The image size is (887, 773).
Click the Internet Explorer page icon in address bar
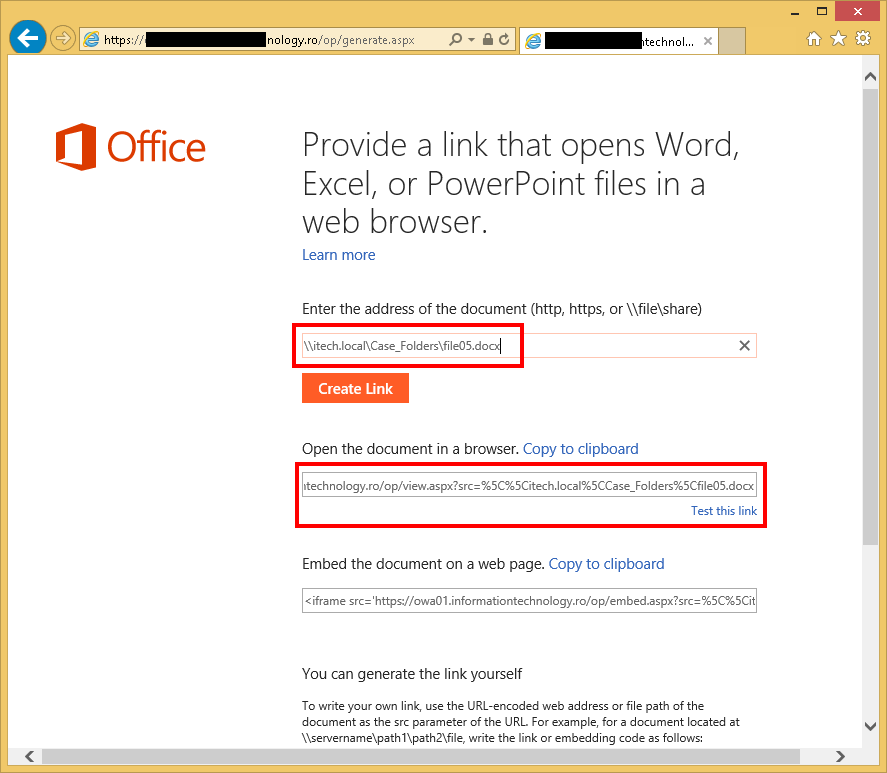[92, 40]
